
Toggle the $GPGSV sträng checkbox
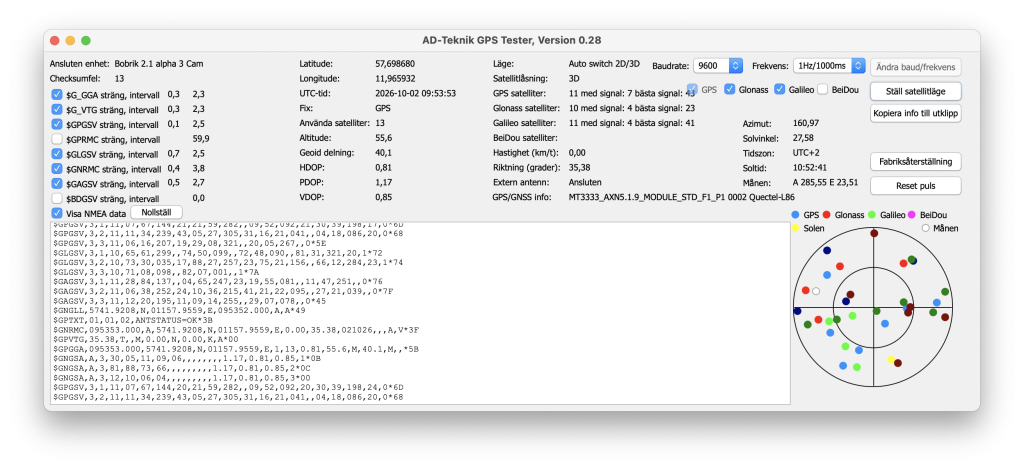57,124
